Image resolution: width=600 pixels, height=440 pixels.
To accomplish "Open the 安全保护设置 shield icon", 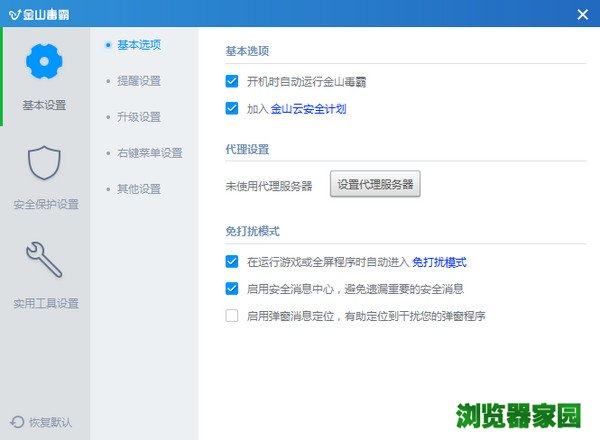I will pos(44,163).
